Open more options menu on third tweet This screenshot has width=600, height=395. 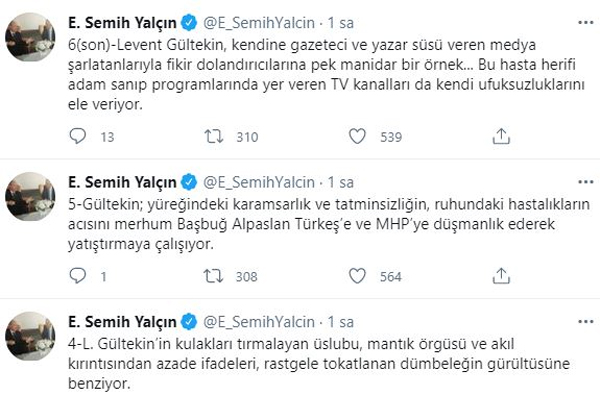point(585,322)
